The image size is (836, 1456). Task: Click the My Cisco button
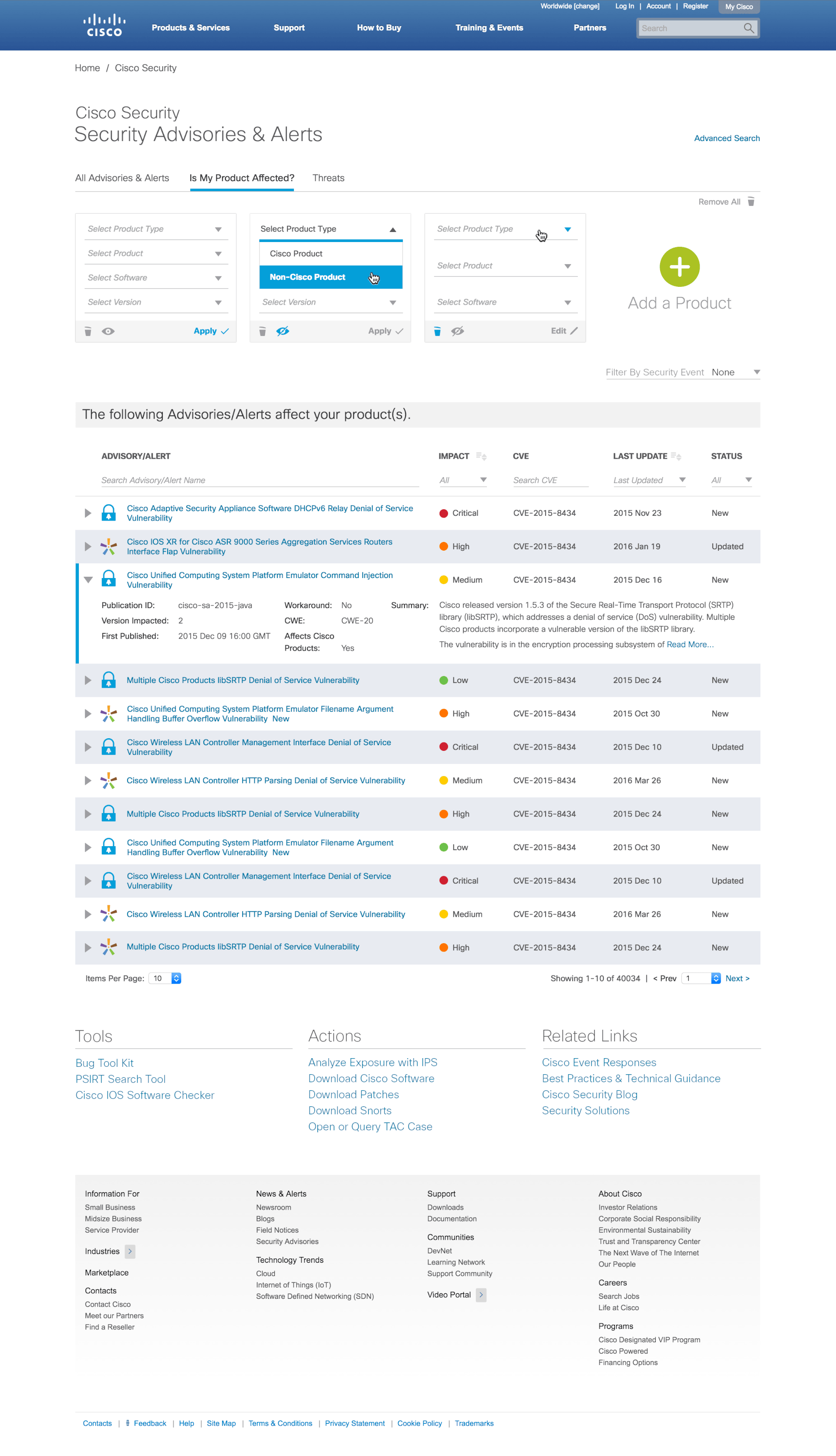coord(739,7)
